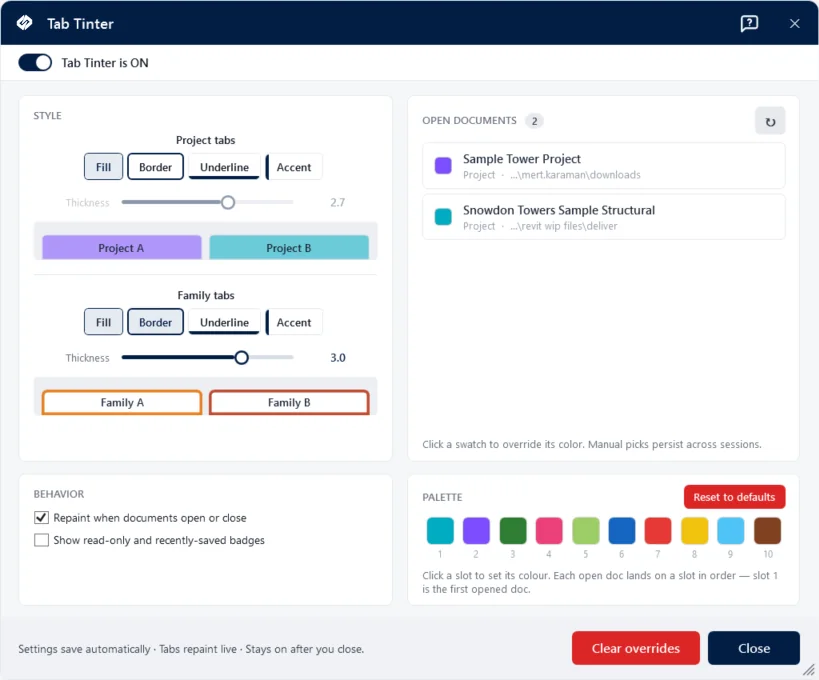Click the Clear overrides button
Viewport: 819px width, 680px height.
(x=636, y=648)
